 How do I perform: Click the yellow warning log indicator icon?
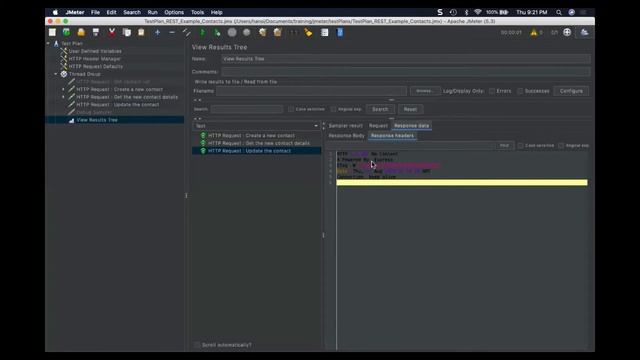coord(534,32)
